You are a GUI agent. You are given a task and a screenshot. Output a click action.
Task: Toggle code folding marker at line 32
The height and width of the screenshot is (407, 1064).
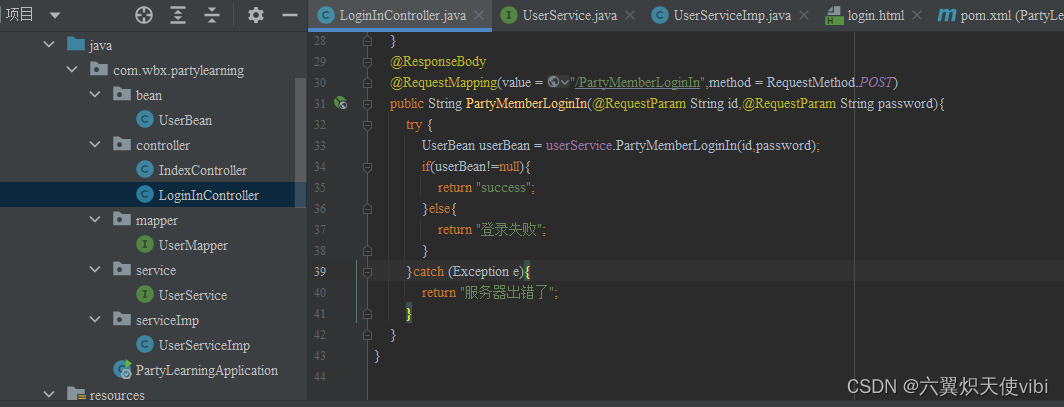click(x=367, y=124)
